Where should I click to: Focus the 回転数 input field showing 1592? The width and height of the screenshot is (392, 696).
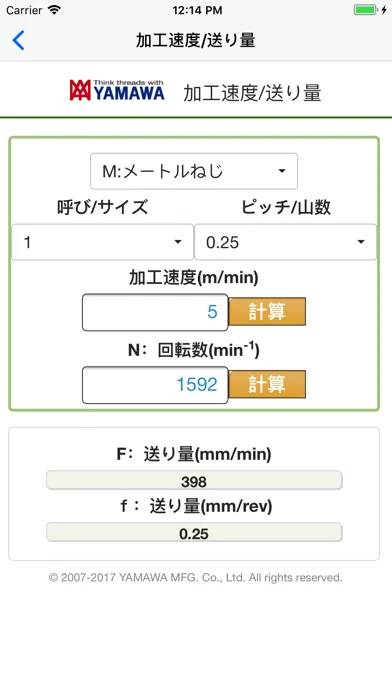155,385
